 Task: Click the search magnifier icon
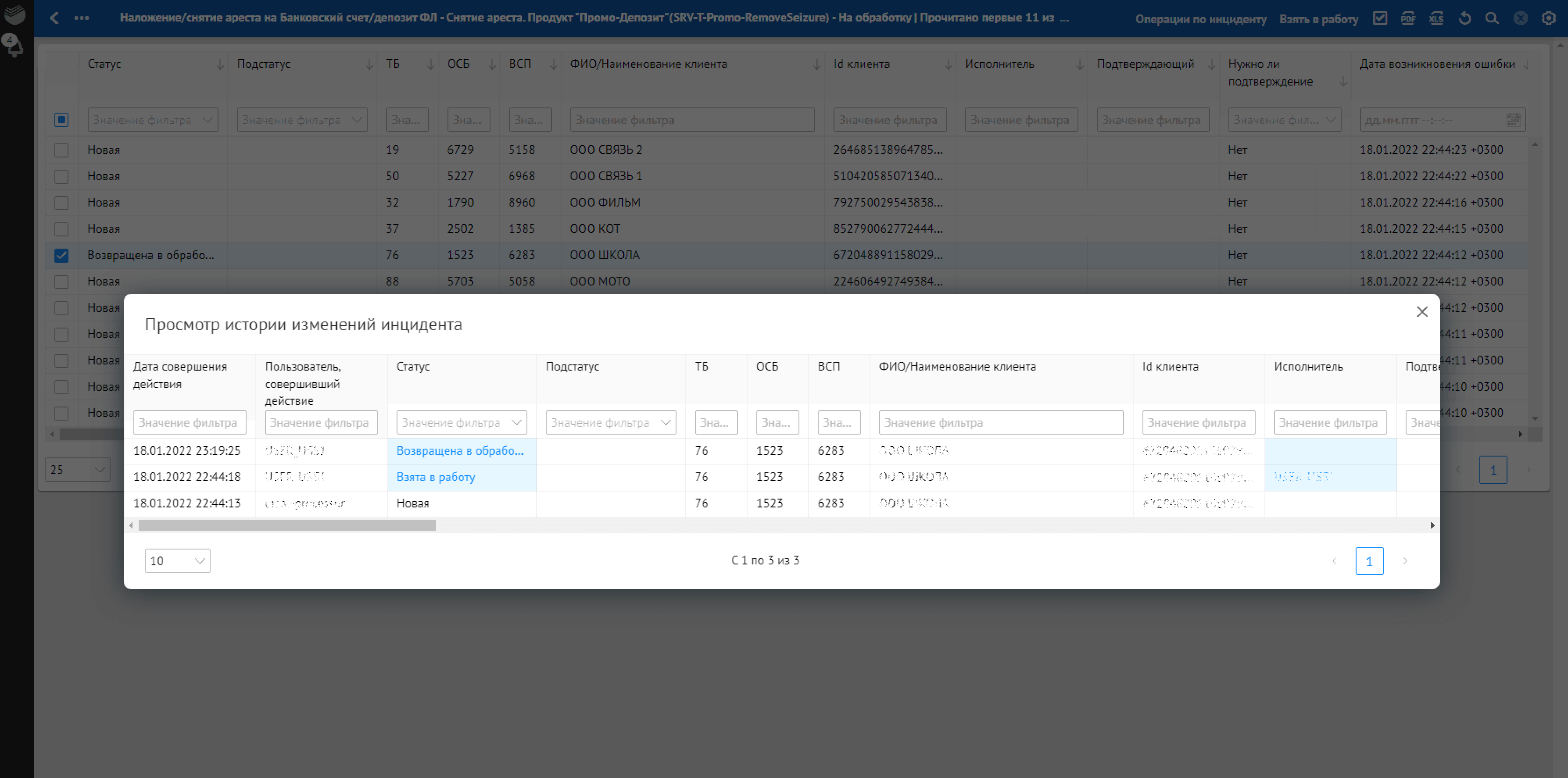1492,18
